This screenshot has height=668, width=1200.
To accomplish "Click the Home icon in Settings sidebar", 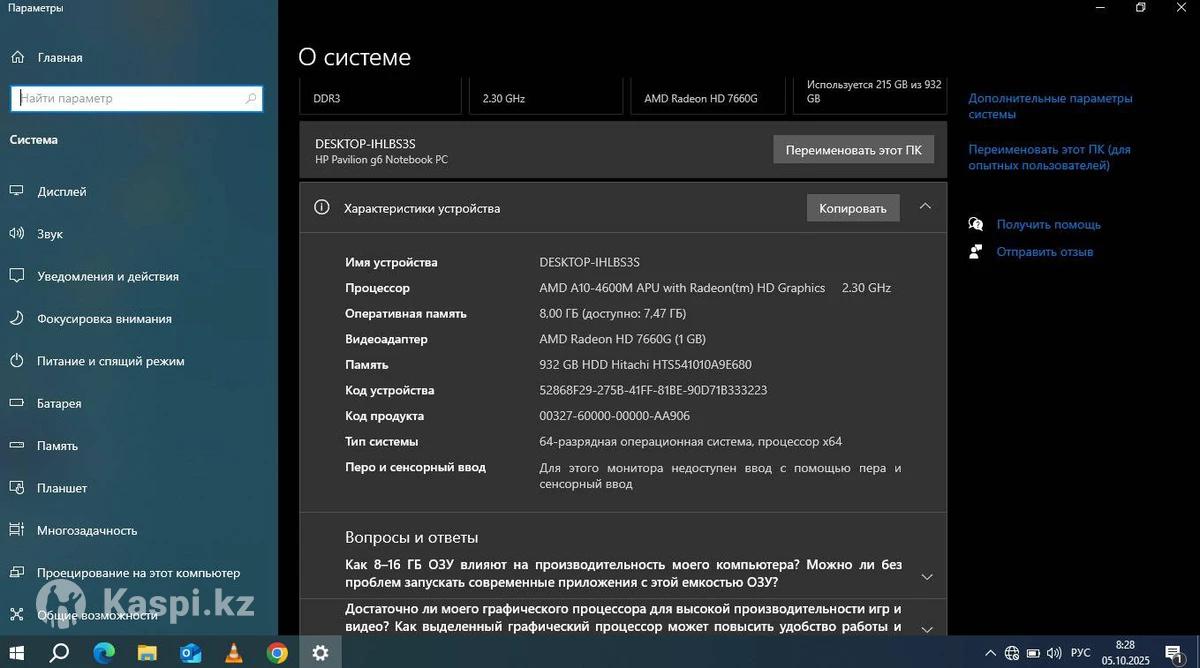I will coord(17,58).
